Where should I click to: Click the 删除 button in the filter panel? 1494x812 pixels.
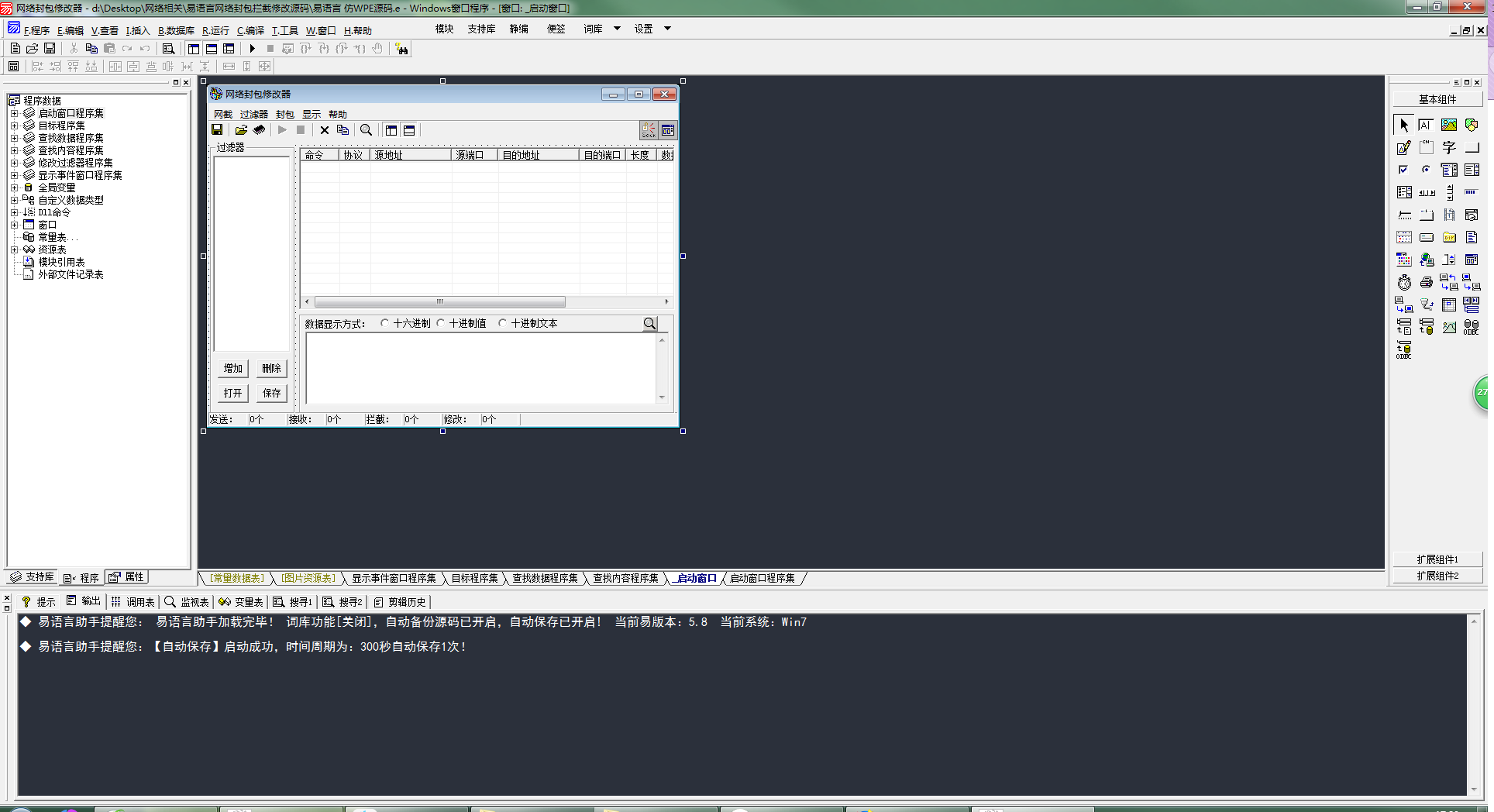(x=271, y=368)
